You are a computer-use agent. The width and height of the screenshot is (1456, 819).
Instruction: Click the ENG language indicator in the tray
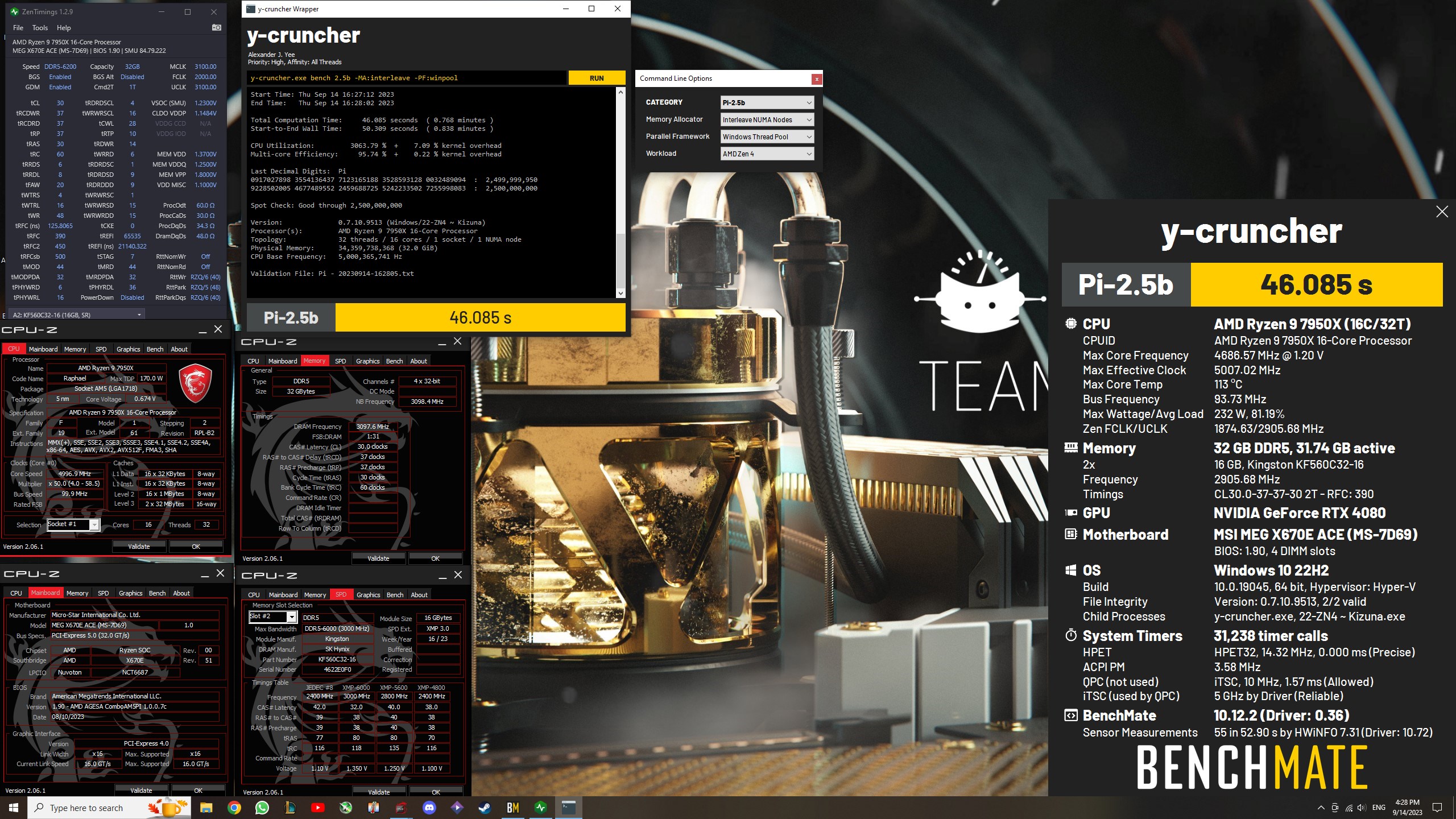(1379, 808)
